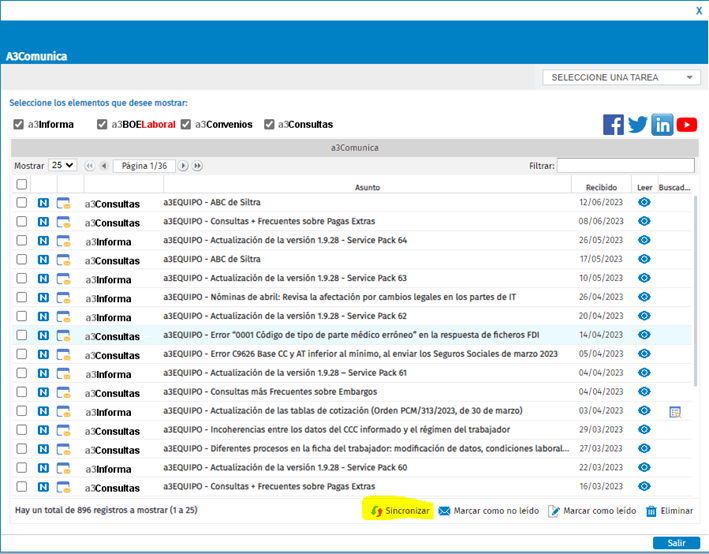
Task: Click the N badge on first ABC de Siltra row
Action: [x=43, y=203]
